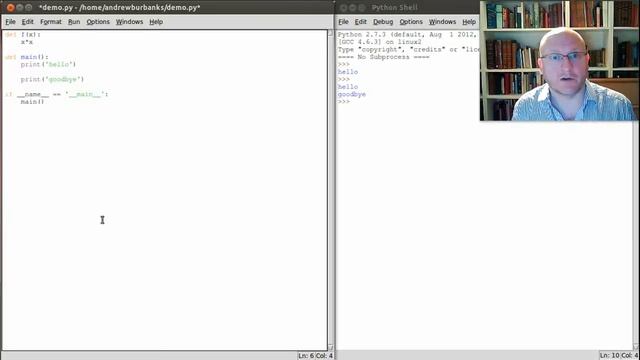Click the webcam video overlay of presenter
The height and width of the screenshot is (360, 640).
[559, 60]
